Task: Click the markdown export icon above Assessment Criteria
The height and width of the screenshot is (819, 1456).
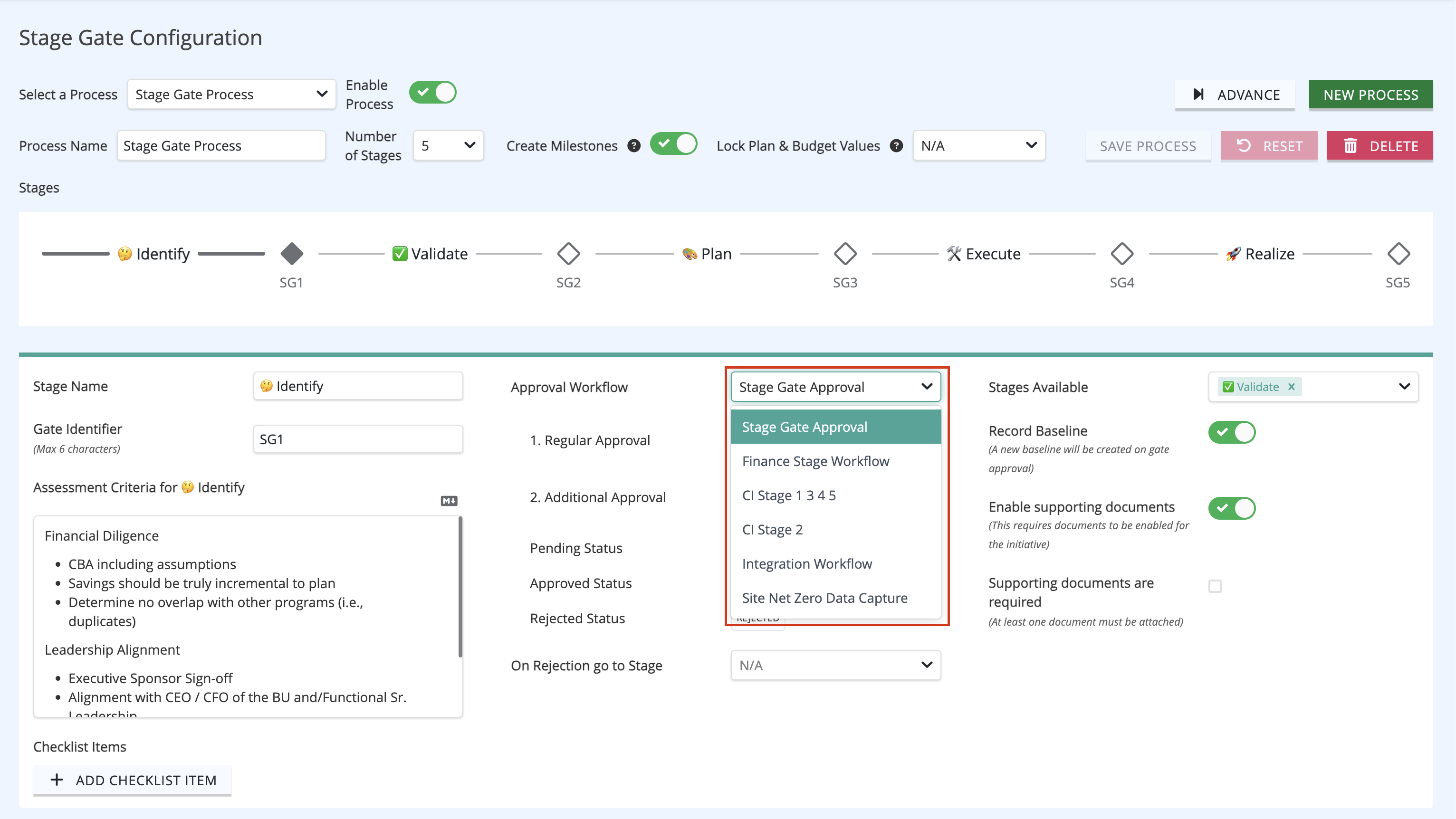Action: click(450, 500)
